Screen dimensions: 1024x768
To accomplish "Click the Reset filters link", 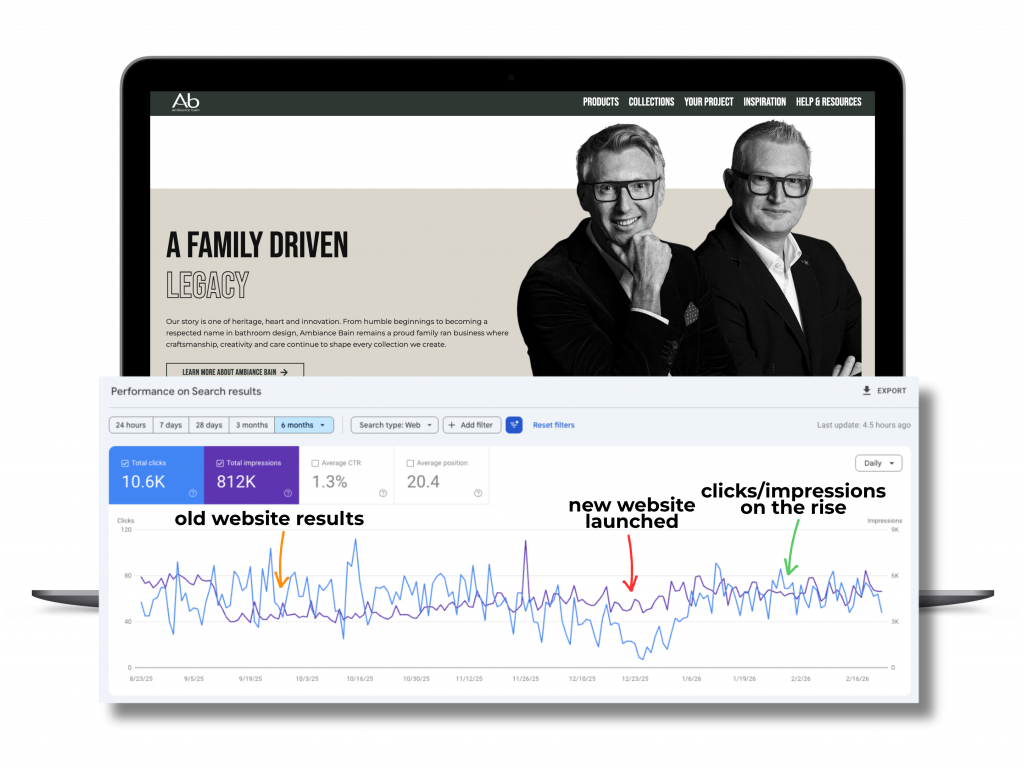I will click(553, 425).
